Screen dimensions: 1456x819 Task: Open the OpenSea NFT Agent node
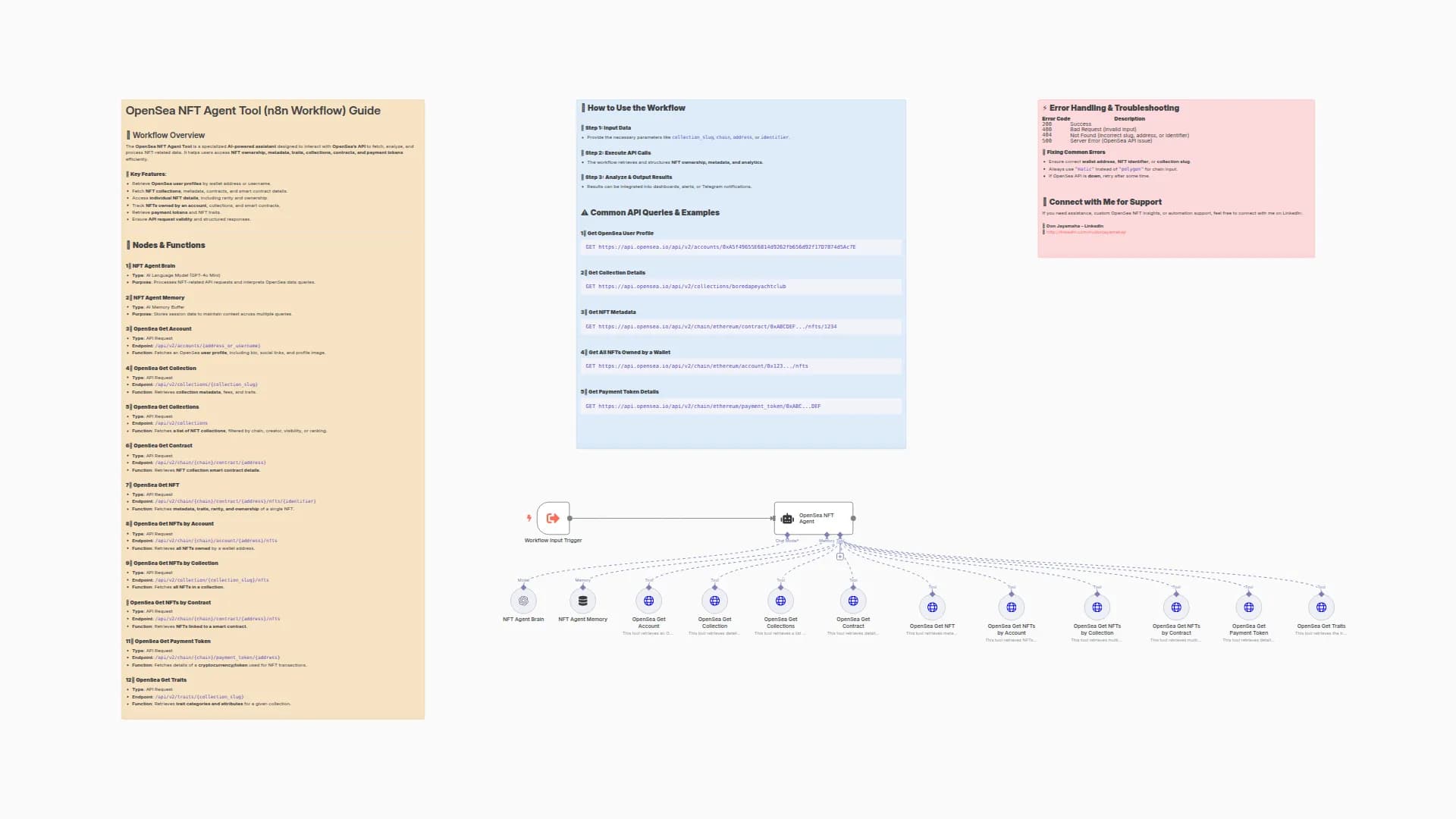click(814, 519)
